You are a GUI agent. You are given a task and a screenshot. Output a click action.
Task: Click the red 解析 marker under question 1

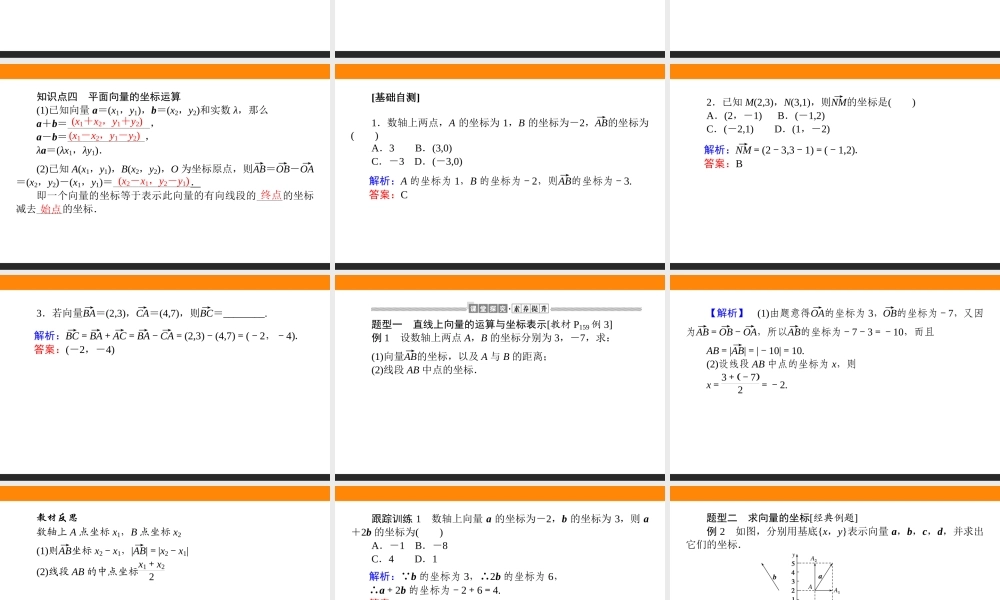(378, 181)
